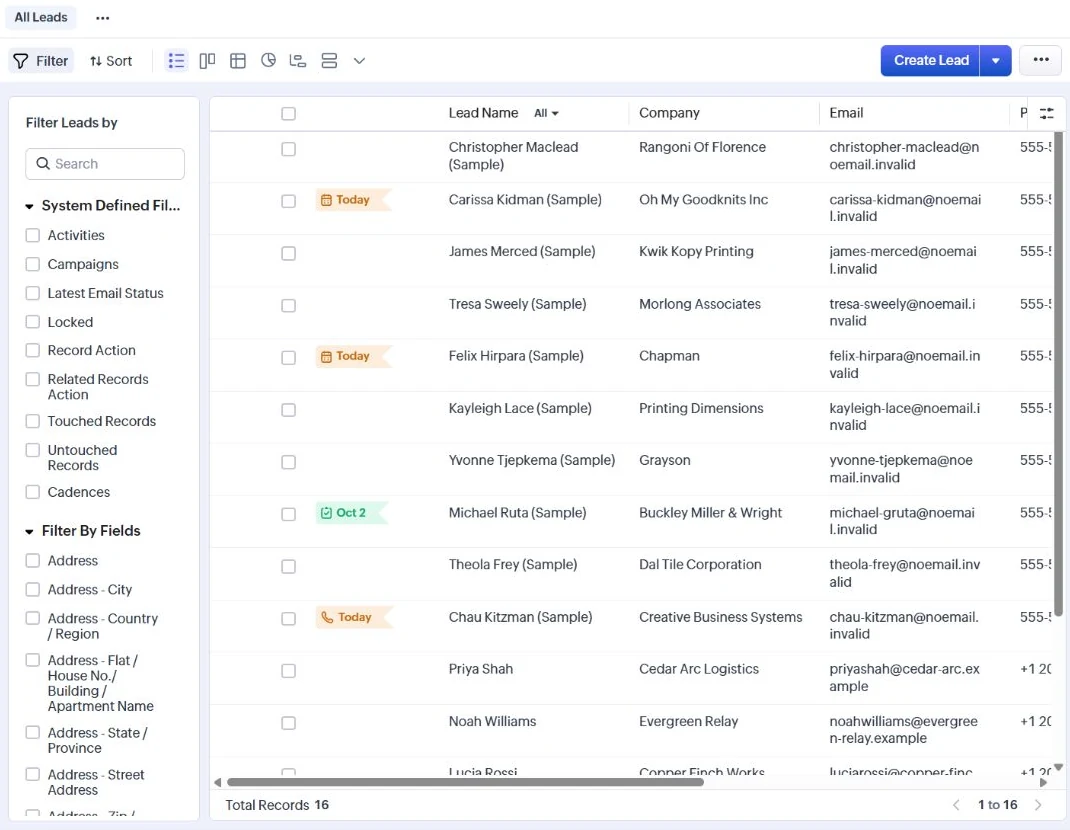Enable the Campaigns filter checkbox
Screen dimensions: 1070x830
[32, 264]
